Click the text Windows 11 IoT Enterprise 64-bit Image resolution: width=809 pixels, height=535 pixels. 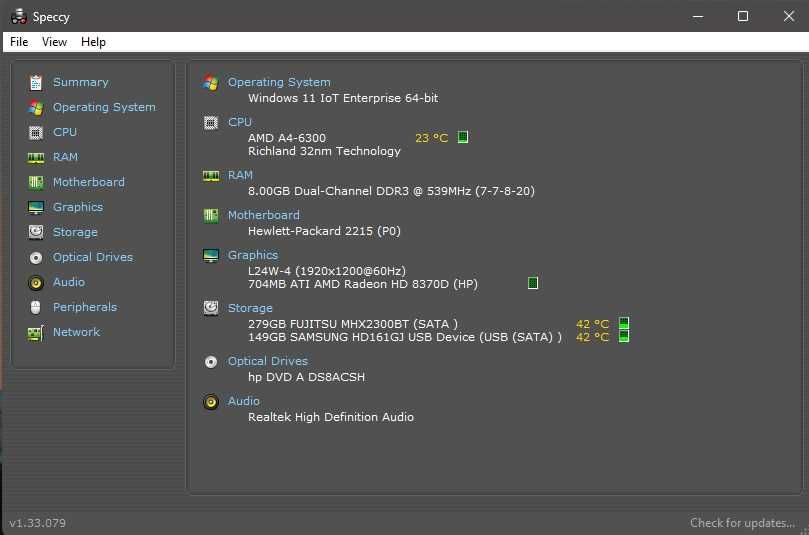tap(343, 98)
